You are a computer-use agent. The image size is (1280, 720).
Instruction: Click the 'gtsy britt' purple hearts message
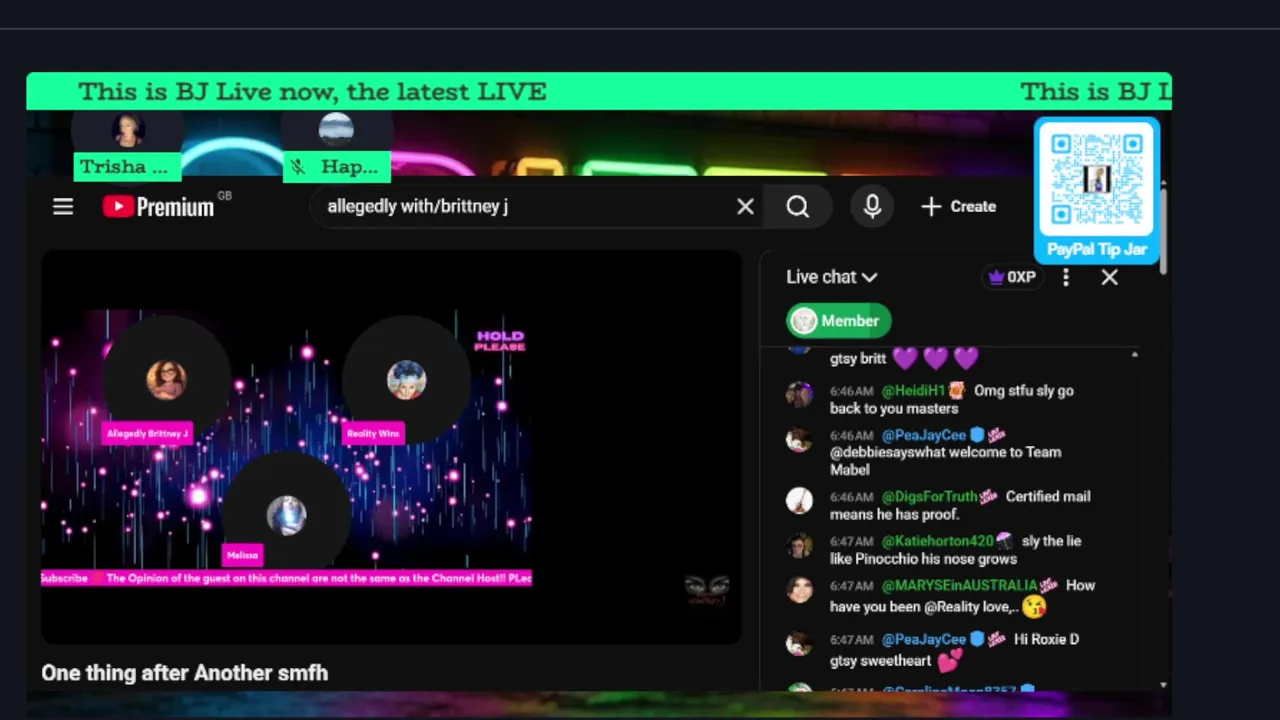point(905,358)
